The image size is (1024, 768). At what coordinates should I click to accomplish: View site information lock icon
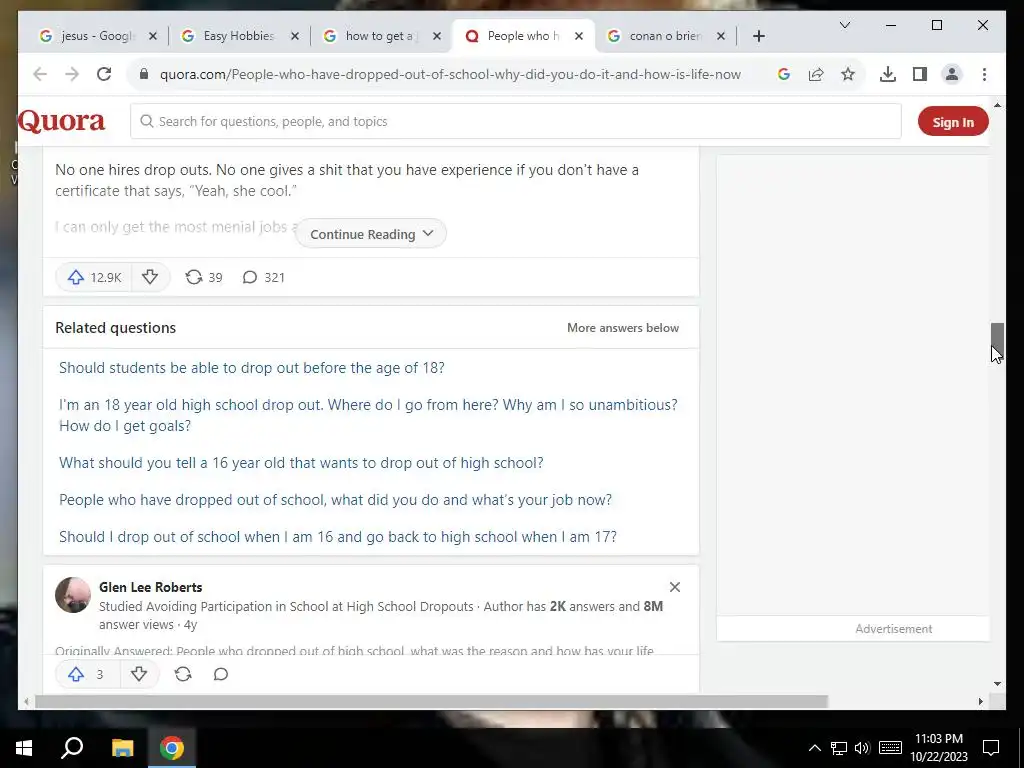144,74
